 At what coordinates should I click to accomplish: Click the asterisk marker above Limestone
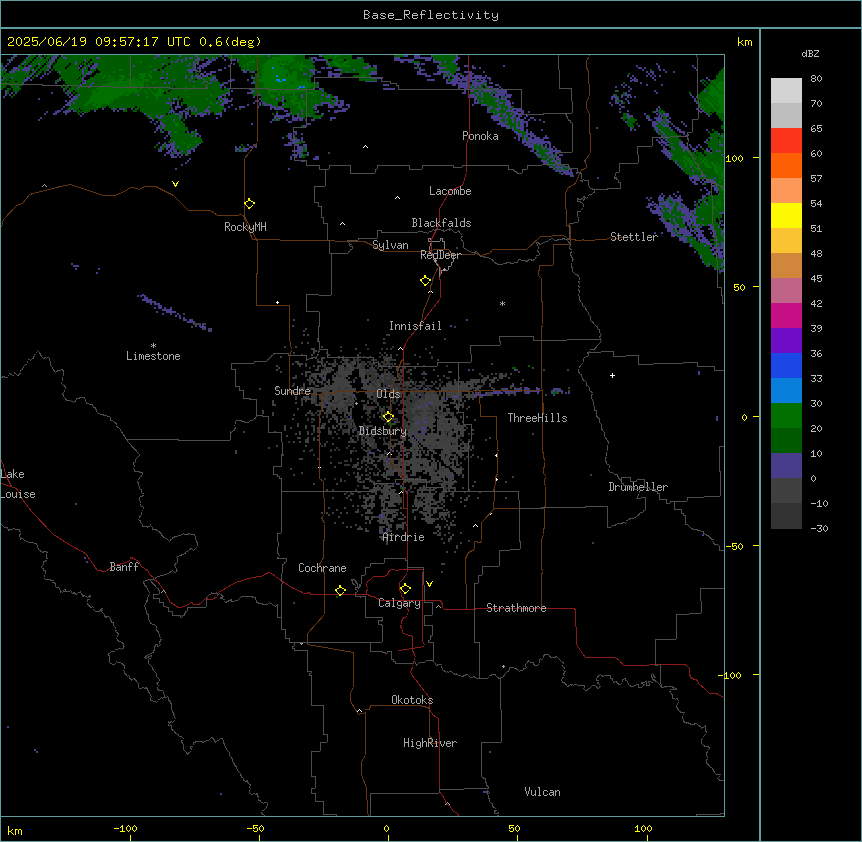153,346
